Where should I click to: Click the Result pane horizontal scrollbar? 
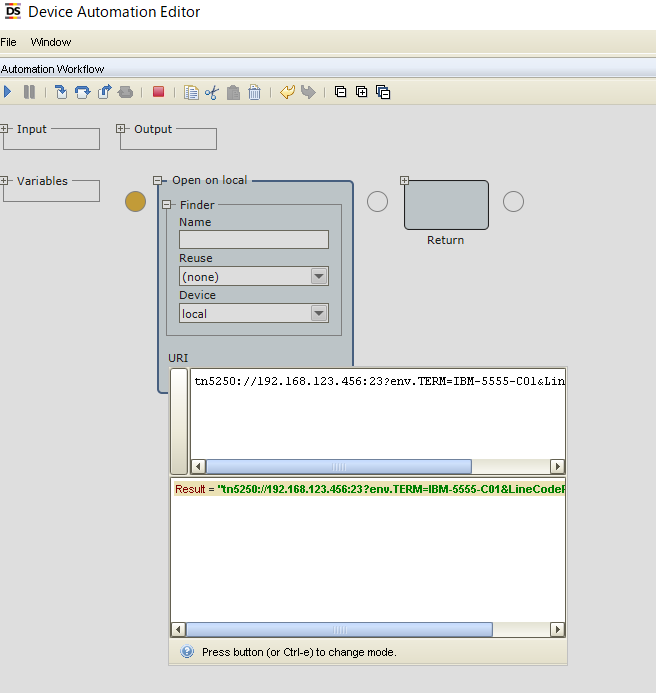pyautogui.click(x=339, y=630)
